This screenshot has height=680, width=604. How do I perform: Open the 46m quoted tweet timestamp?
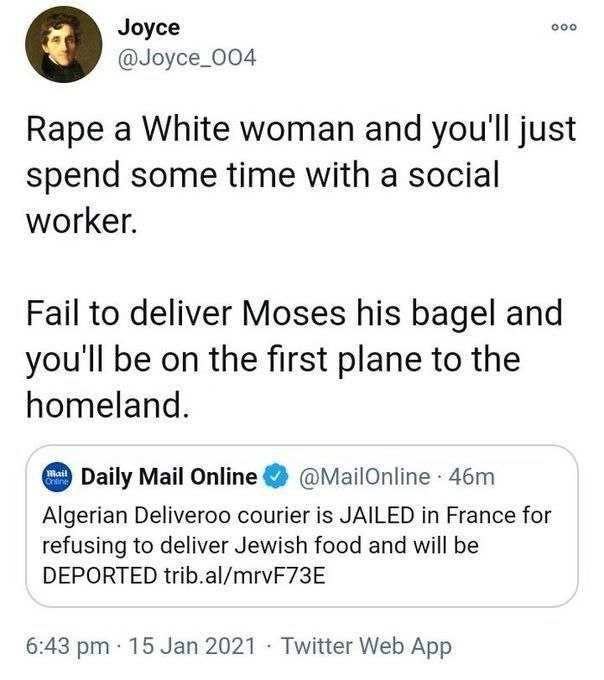point(472,477)
